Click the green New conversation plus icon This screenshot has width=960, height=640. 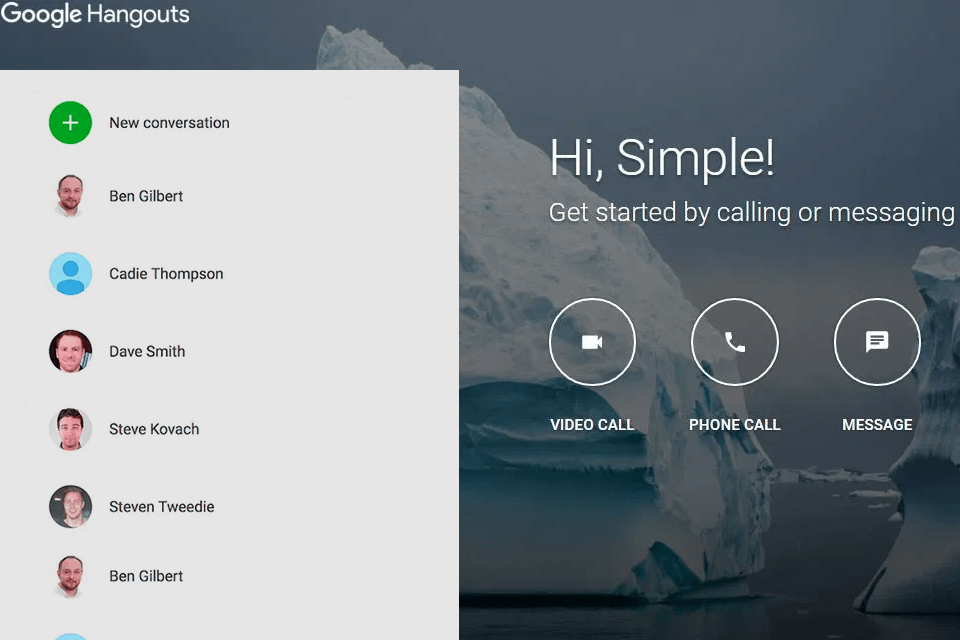[x=70, y=122]
